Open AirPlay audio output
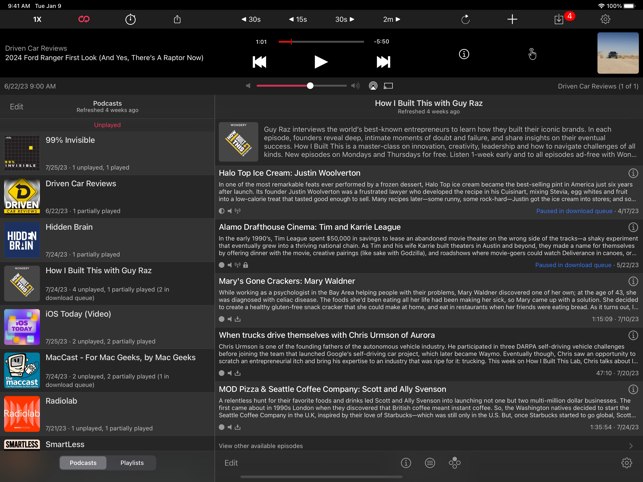 [373, 86]
